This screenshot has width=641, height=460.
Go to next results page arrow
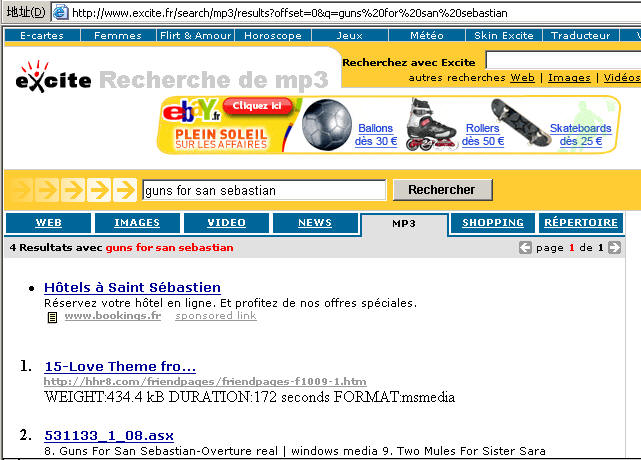[614, 248]
